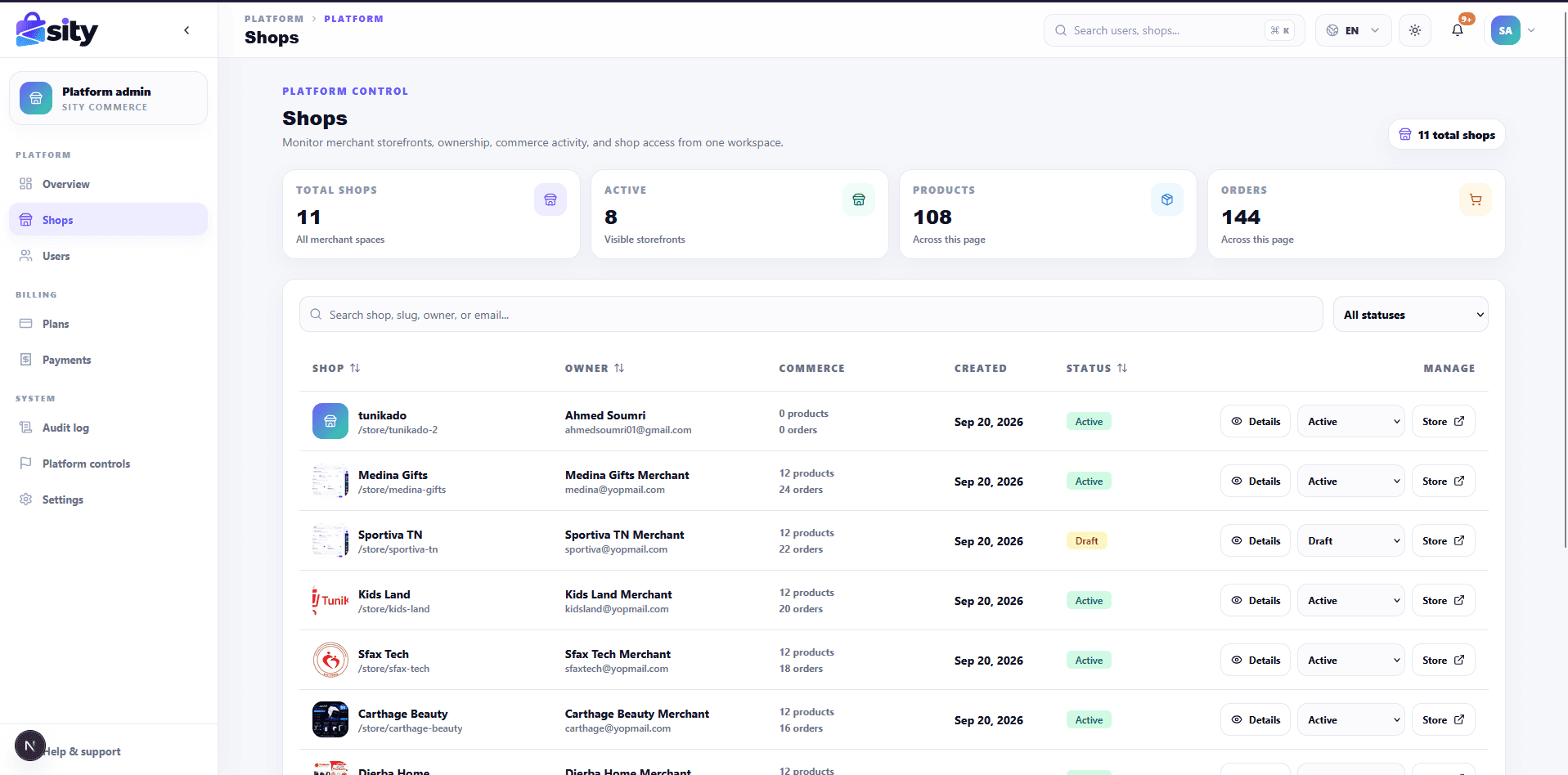Click the Platform admin card
This screenshot has height=775, width=1568.
pos(108,98)
